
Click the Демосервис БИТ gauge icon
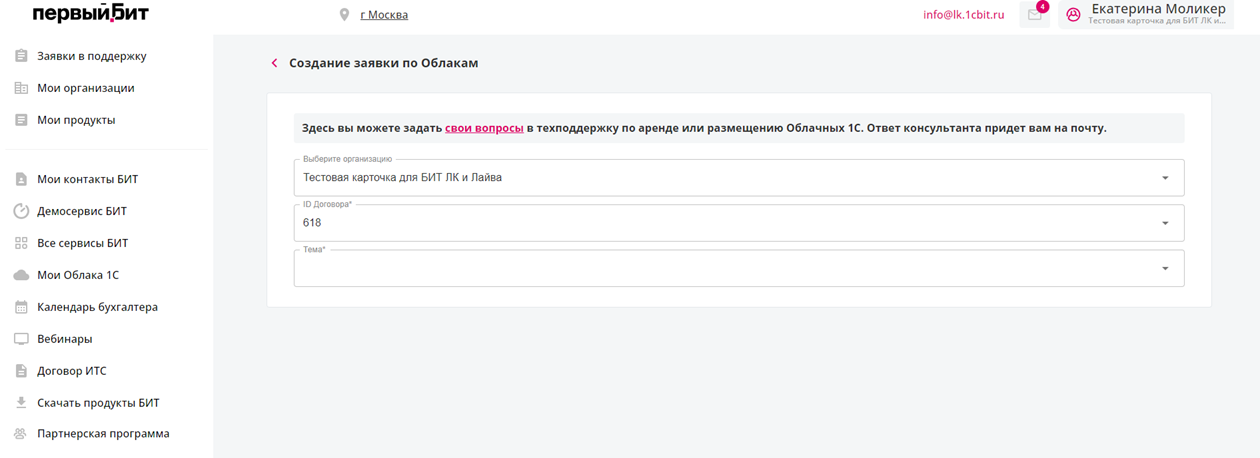pos(21,211)
